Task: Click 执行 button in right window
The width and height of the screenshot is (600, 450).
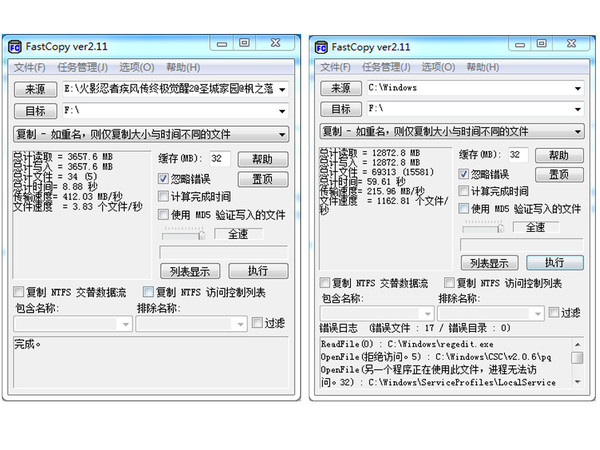Action: 555,263
